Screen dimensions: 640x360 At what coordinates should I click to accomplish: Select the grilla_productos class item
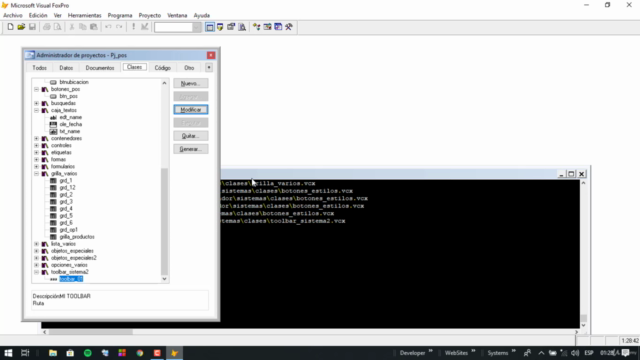pos(77,237)
